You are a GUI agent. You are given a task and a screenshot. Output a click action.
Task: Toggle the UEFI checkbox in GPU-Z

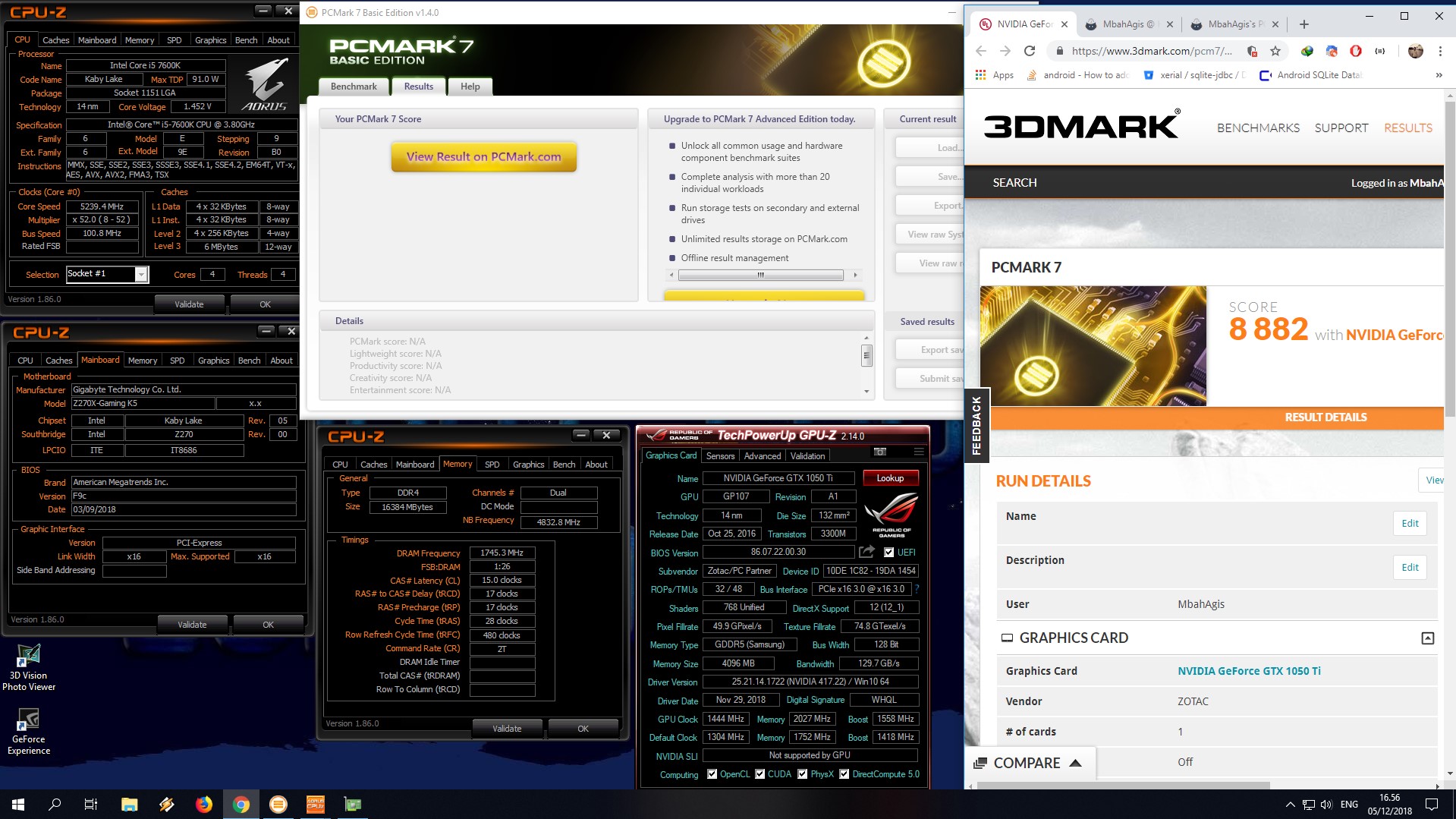(x=889, y=552)
